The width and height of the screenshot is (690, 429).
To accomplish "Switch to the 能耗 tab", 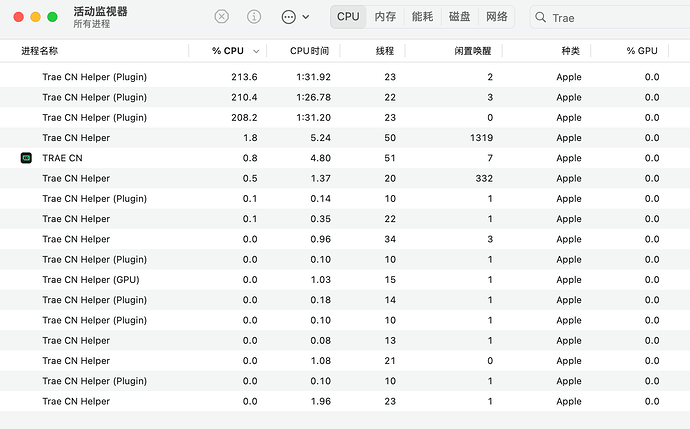I will point(422,17).
